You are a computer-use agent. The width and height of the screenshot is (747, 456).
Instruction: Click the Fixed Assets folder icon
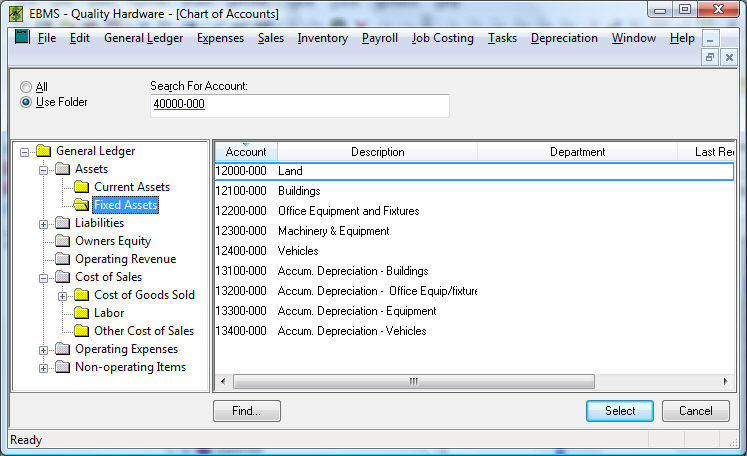click(82, 206)
